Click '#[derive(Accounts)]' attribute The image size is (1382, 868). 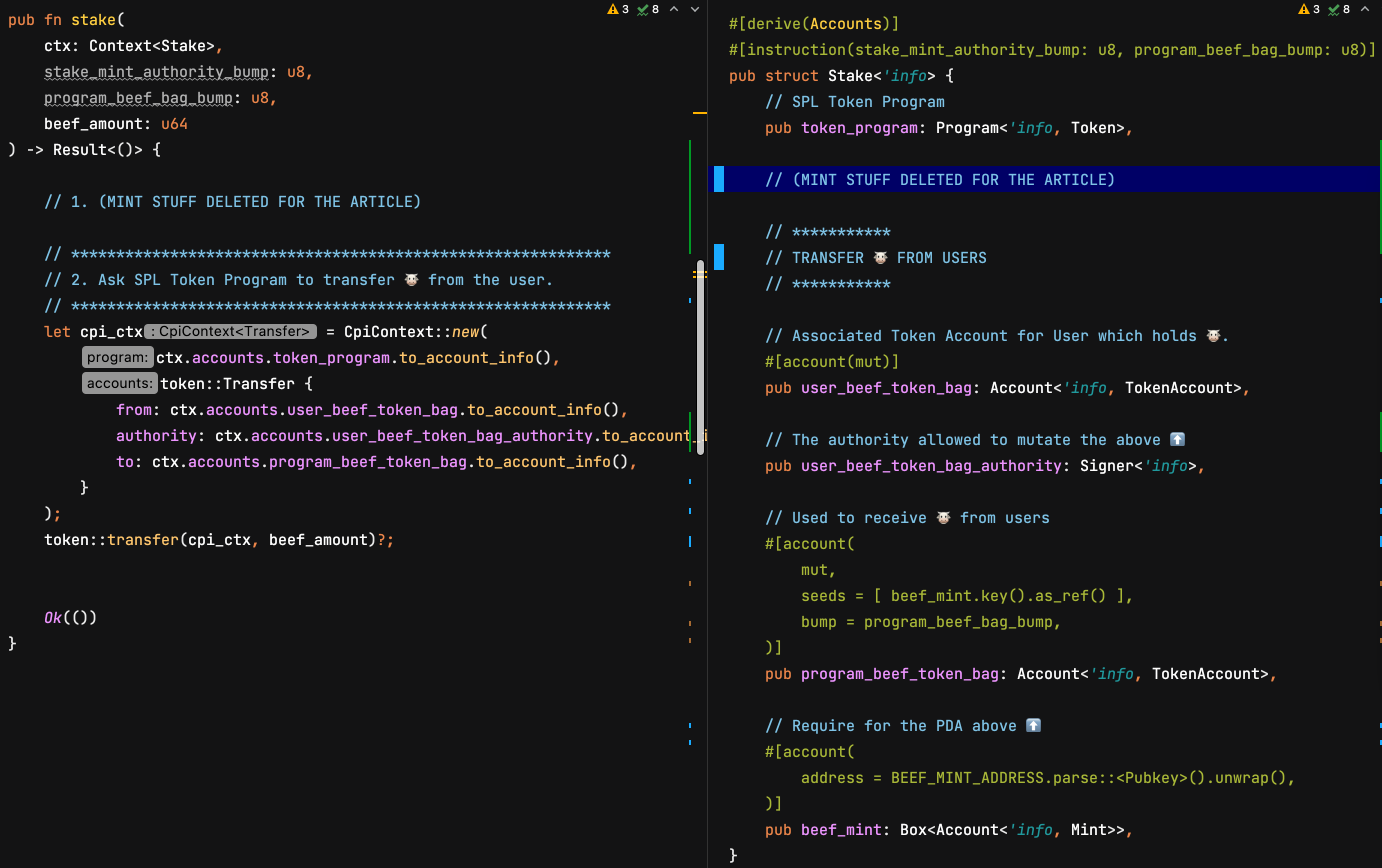[x=814, y=24]
